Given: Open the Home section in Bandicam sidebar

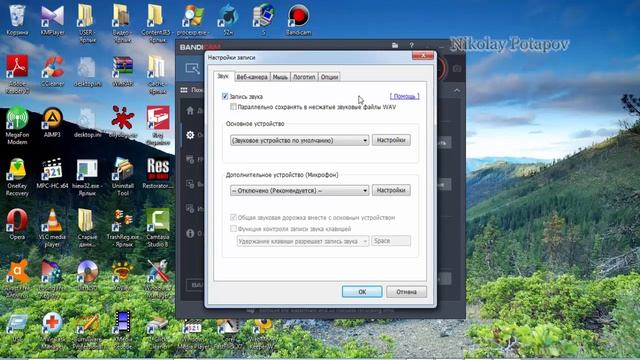Looking at the screenshot, I should (190, 111).
